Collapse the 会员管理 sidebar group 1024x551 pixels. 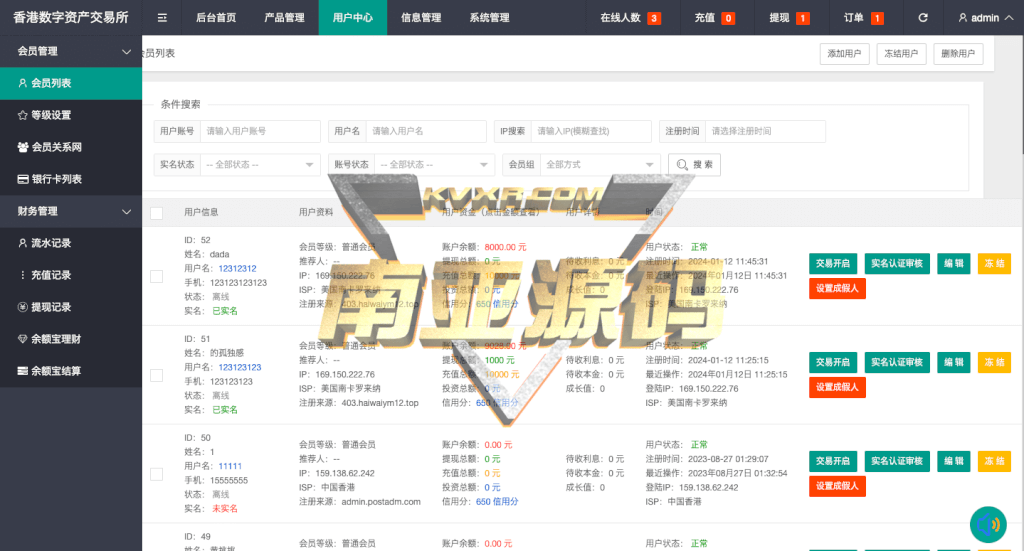pyautogui.click(x=71, y=51)
